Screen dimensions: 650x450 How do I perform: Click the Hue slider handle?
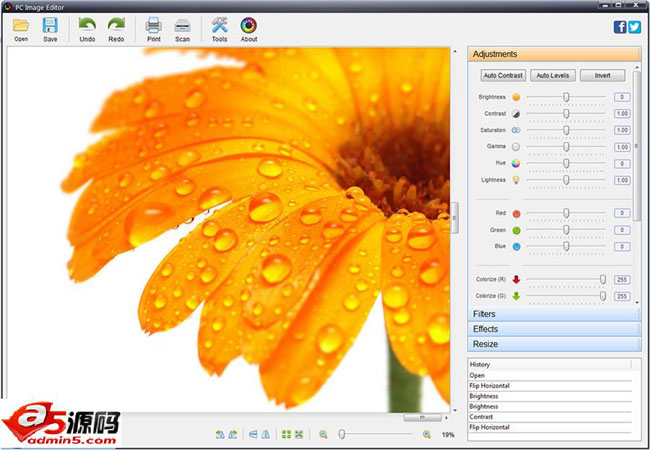pos(566,163)
